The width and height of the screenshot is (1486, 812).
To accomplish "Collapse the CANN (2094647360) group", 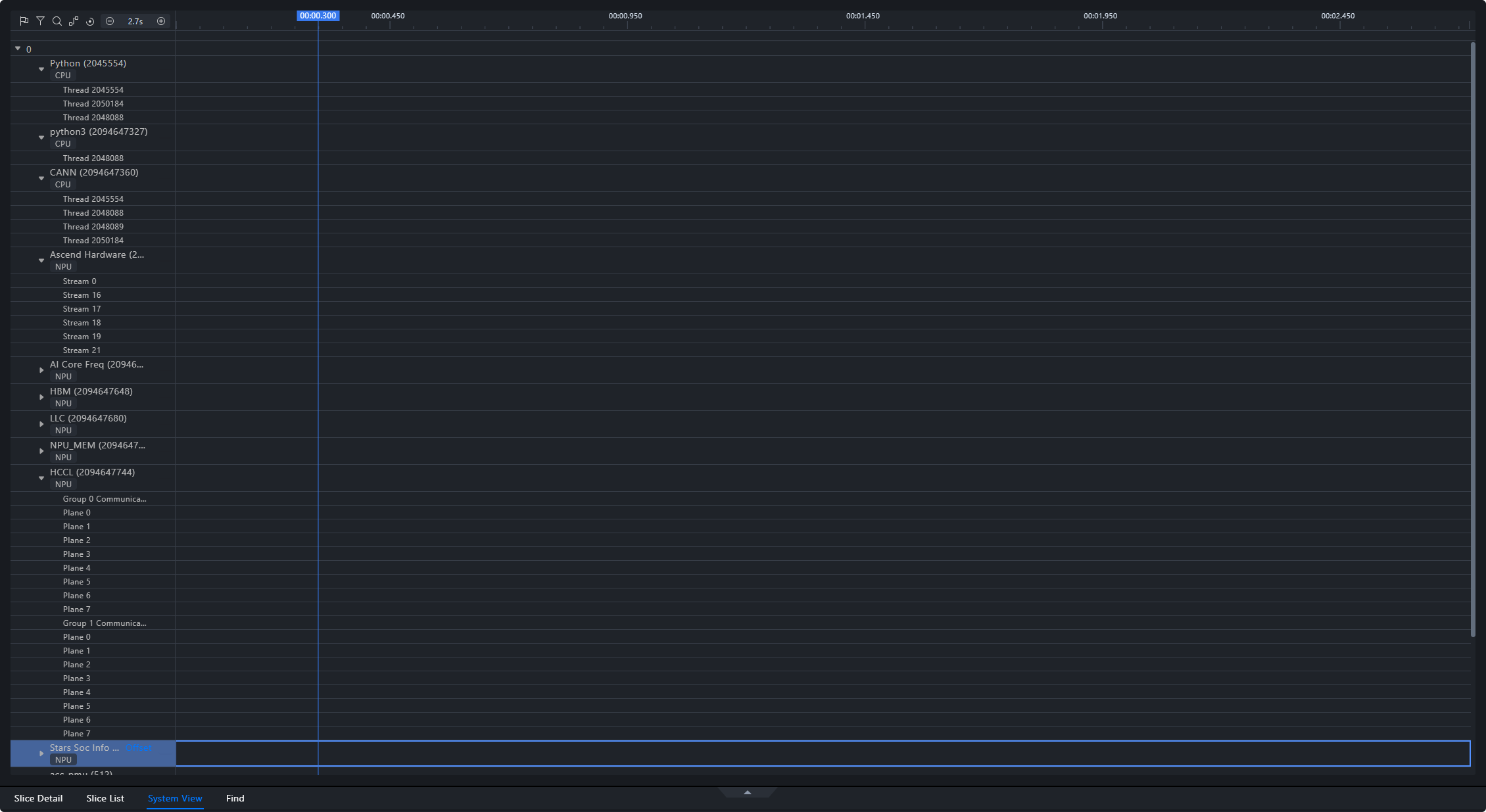I will (x=41, y=178).
